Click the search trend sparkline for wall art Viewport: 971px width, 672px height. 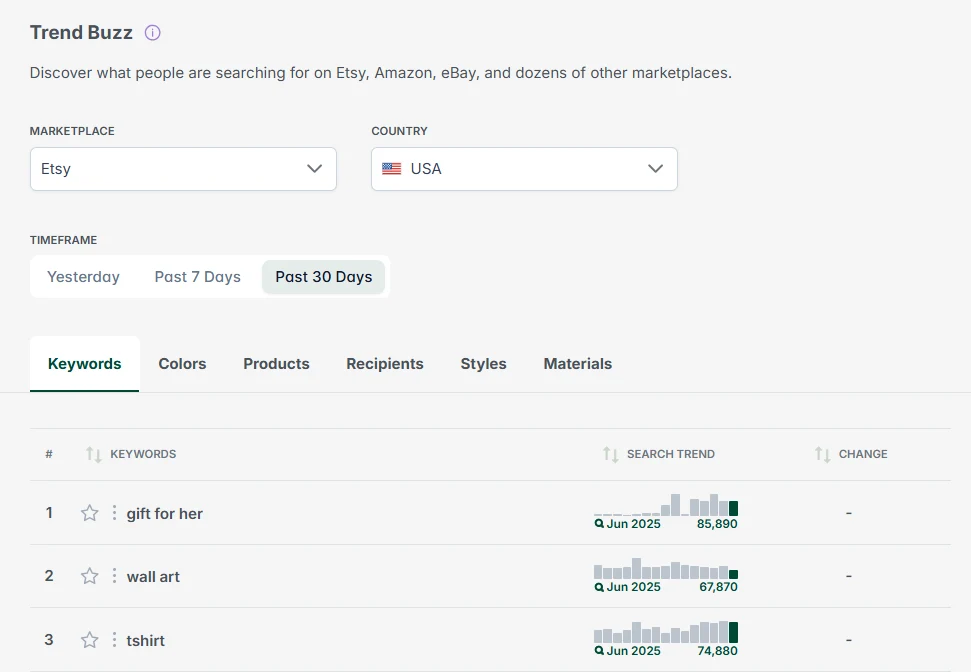pos(665,570)
